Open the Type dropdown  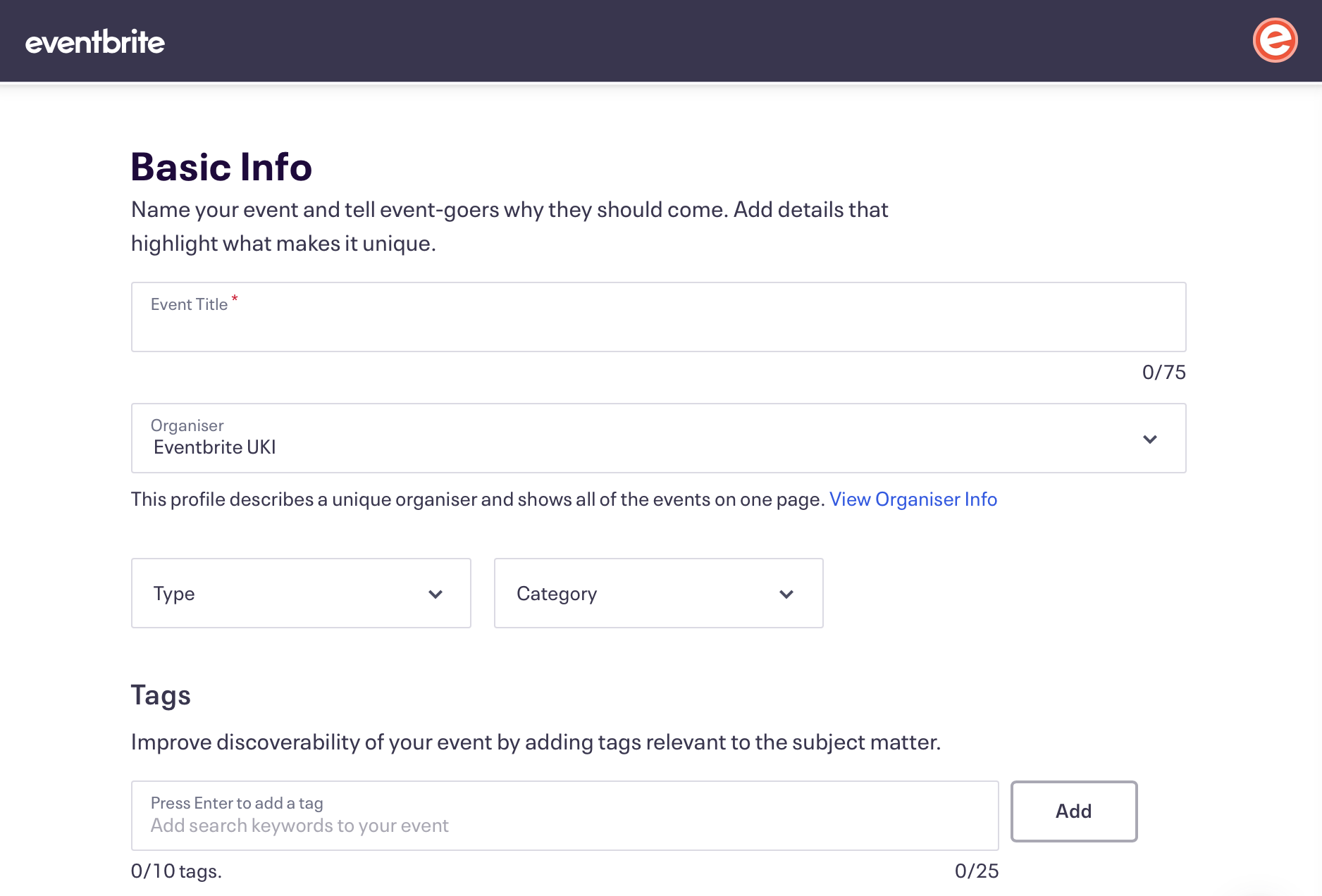tap(300, 593)
